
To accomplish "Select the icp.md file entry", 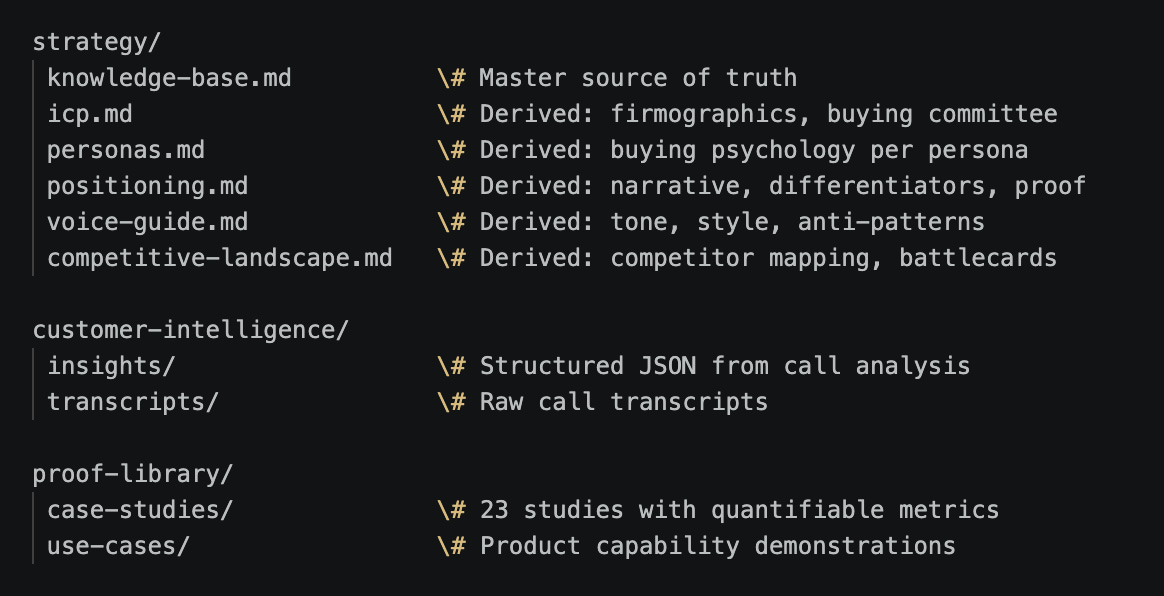I will click(x=90, y=114).
